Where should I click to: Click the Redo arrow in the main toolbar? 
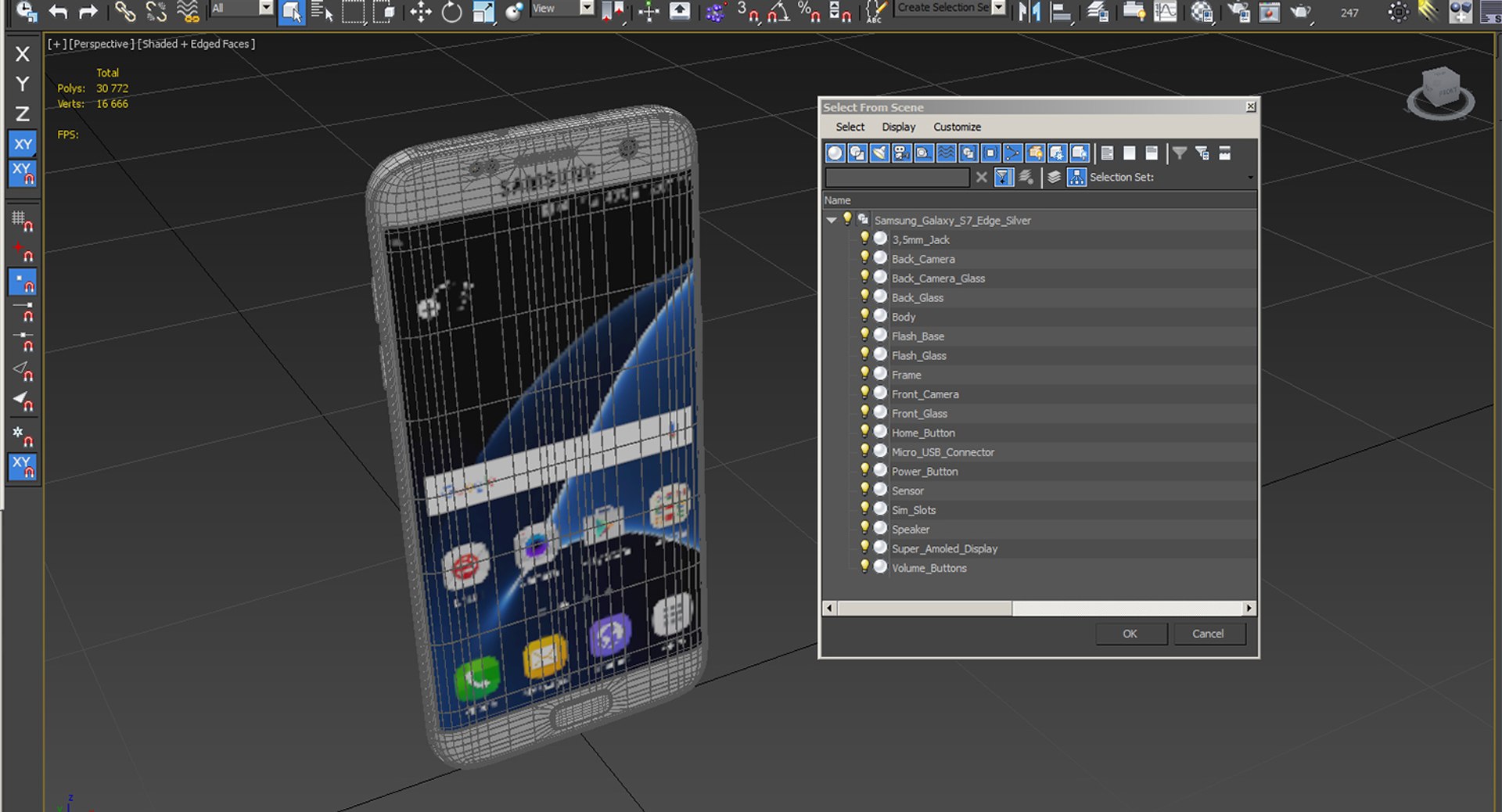pyautogui.click(x=88, y=11)
